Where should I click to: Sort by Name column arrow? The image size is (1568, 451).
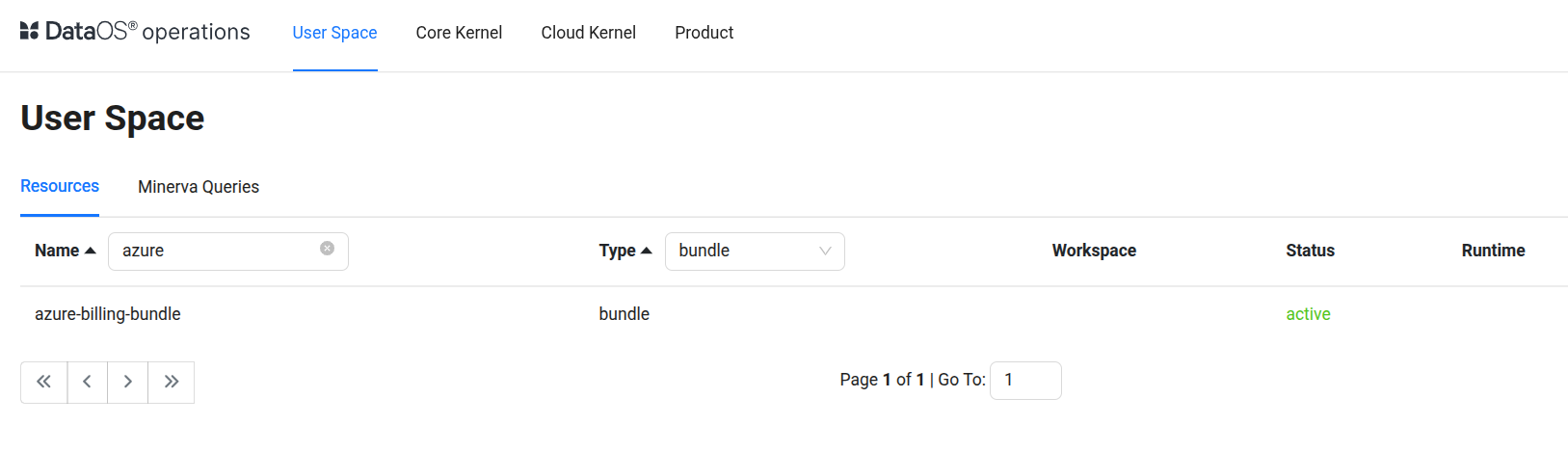tap(91, 251)
